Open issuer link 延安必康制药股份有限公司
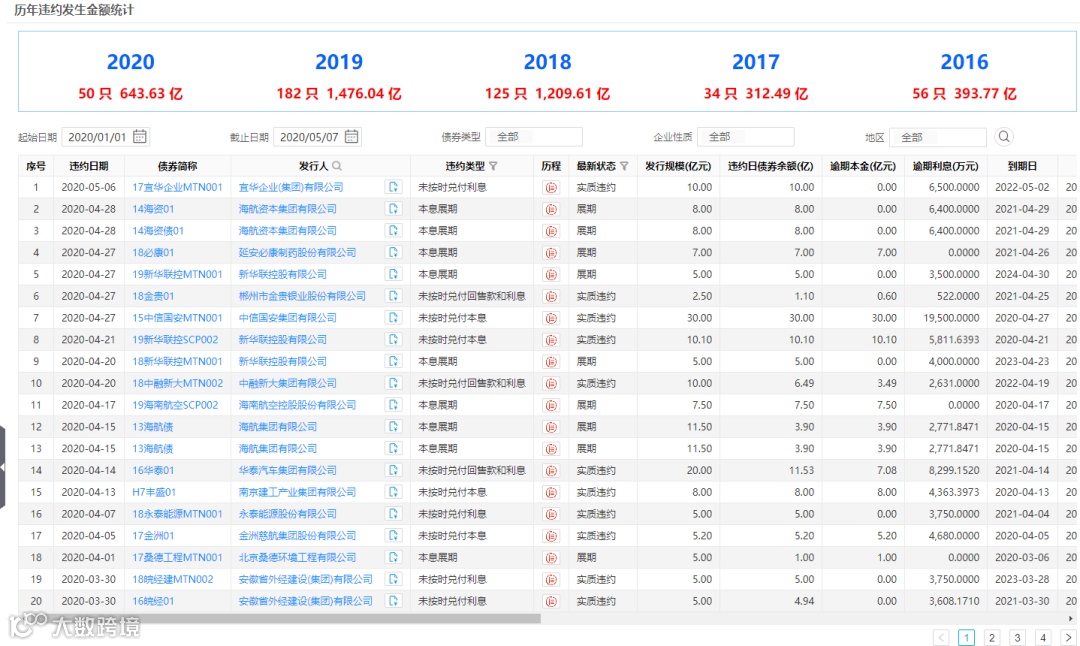 tap(297, 253)
